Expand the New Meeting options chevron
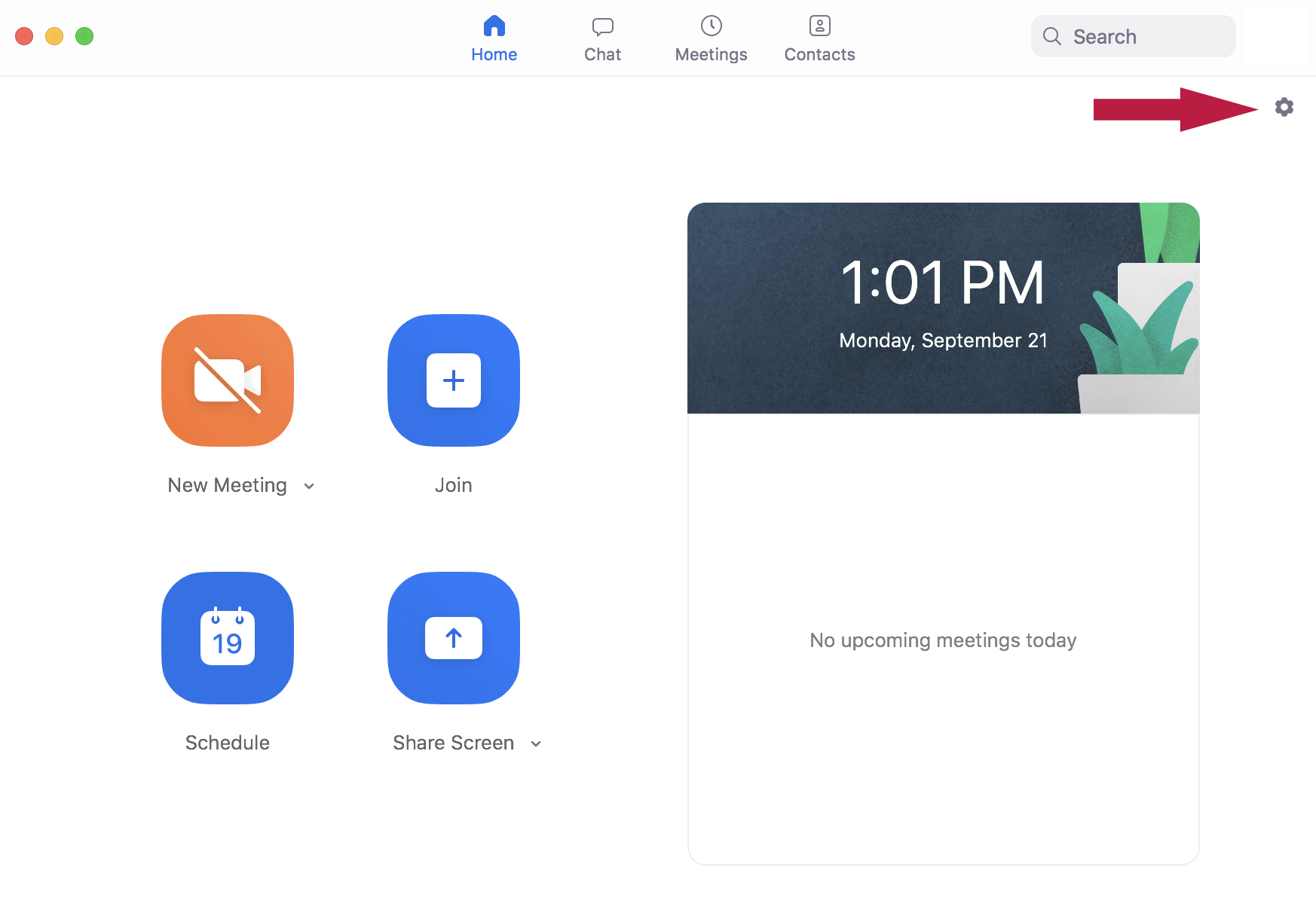Screen dimensions: 1316x907 [309, 486]
